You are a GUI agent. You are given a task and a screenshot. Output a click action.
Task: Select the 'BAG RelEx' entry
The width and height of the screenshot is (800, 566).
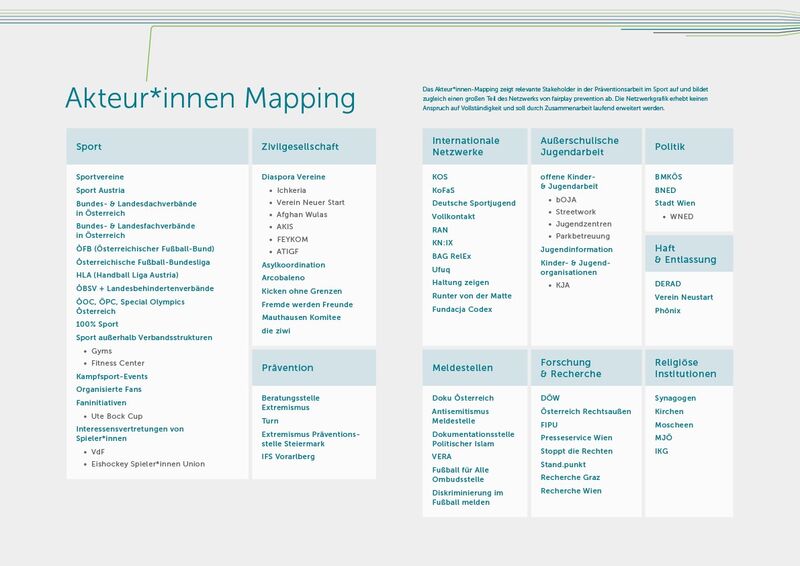point(452,256)
